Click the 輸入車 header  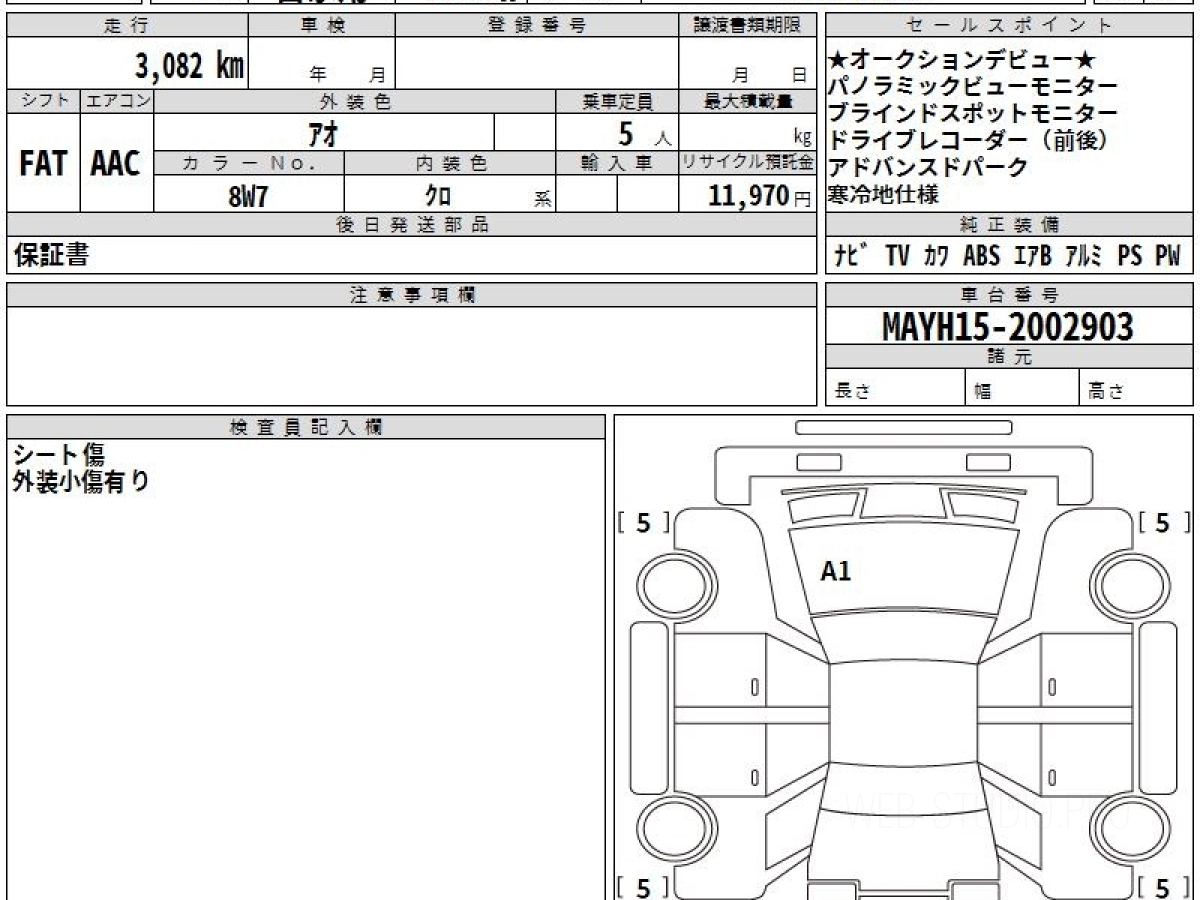pos(617,163)
